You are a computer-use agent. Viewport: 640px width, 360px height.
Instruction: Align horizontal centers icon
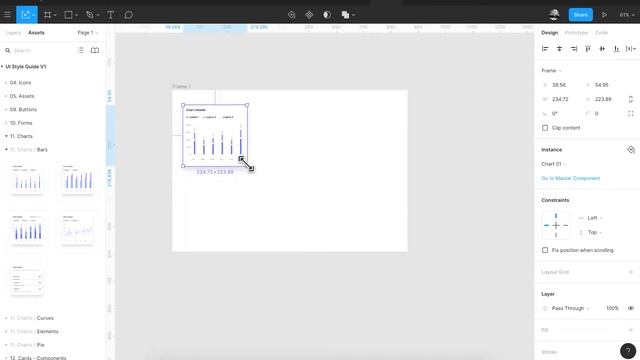(559, 49)
